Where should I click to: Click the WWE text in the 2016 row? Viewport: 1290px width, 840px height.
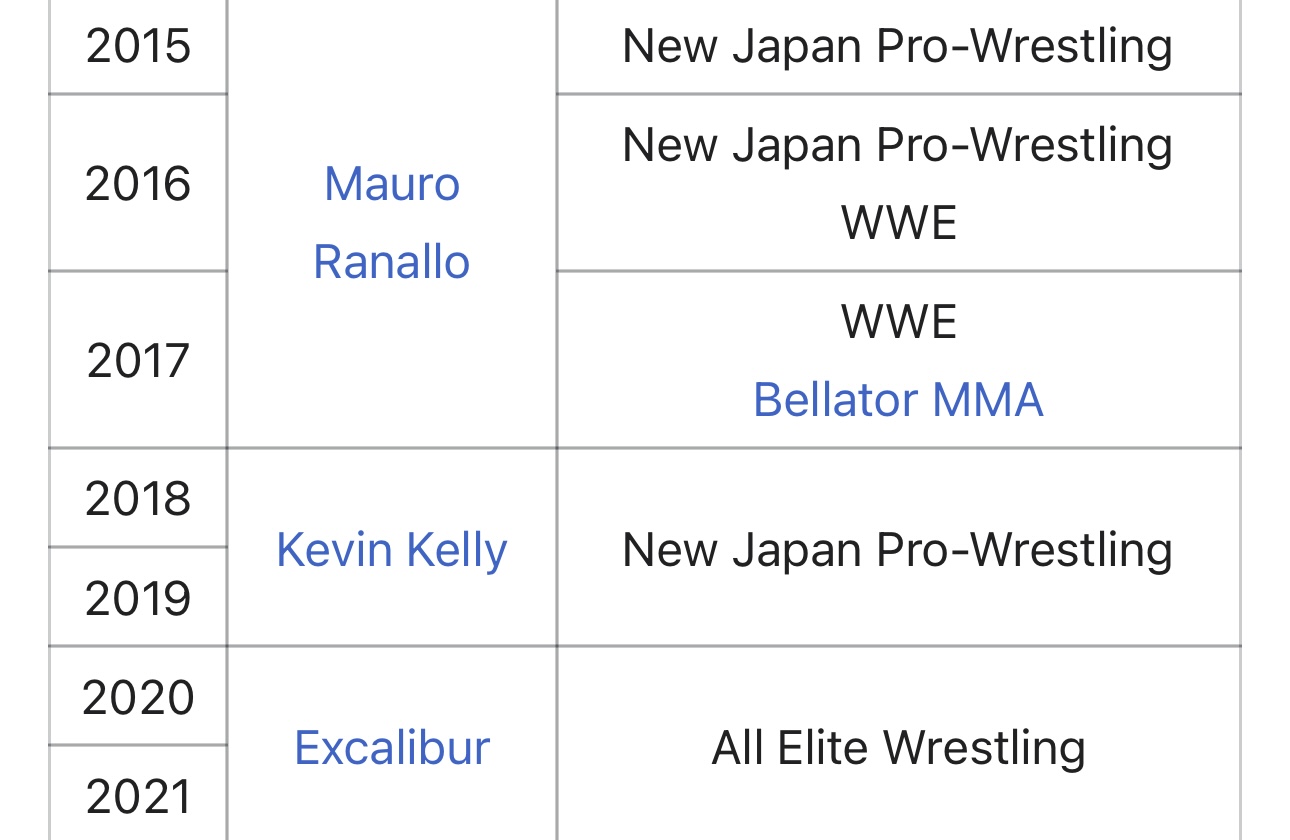coord(898,223)
